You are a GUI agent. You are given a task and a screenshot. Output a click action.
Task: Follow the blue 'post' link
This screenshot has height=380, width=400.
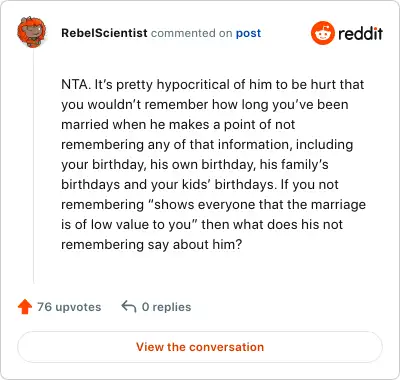click(248, 33)
